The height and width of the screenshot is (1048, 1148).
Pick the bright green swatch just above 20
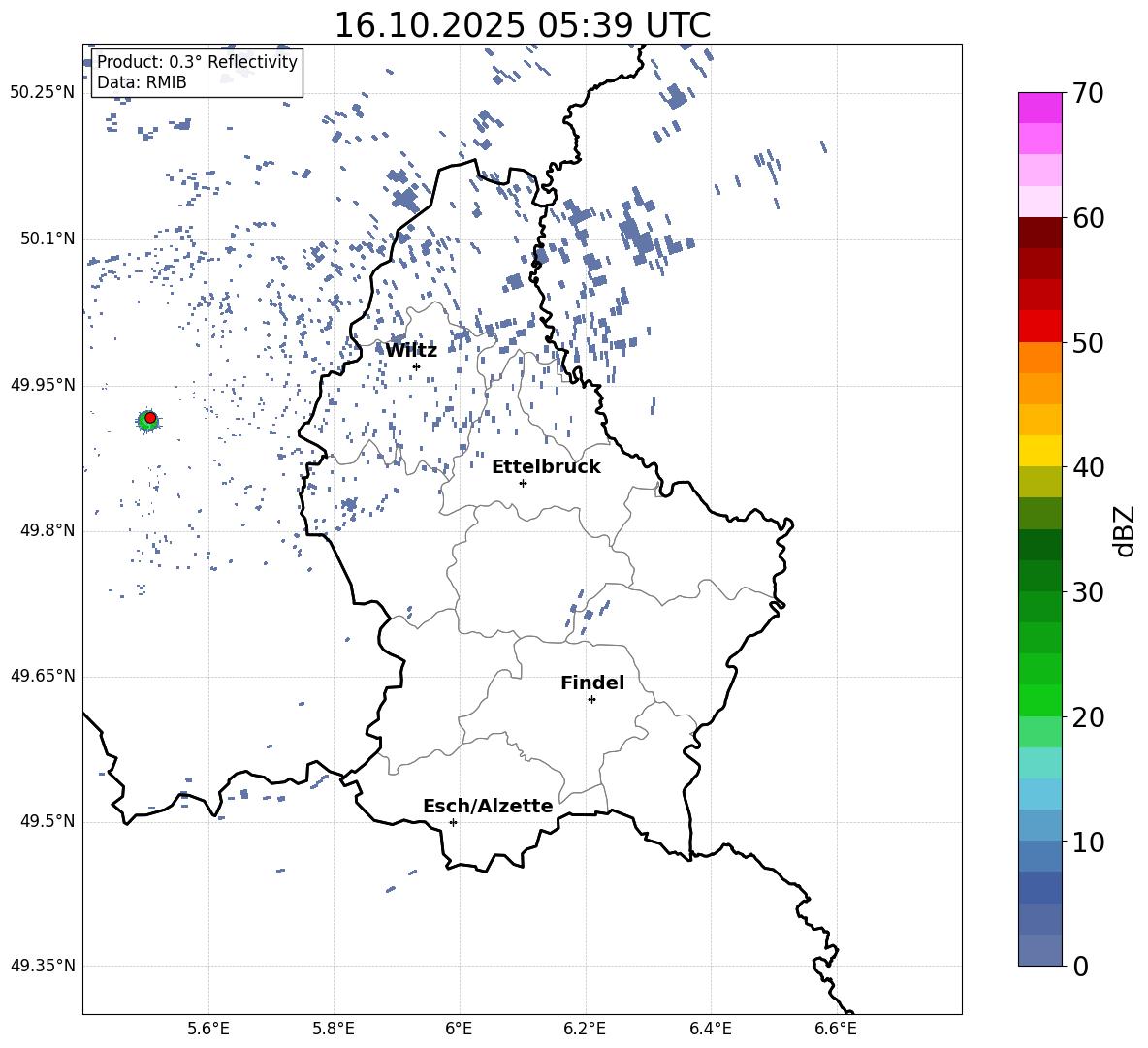coord(1039,701)
